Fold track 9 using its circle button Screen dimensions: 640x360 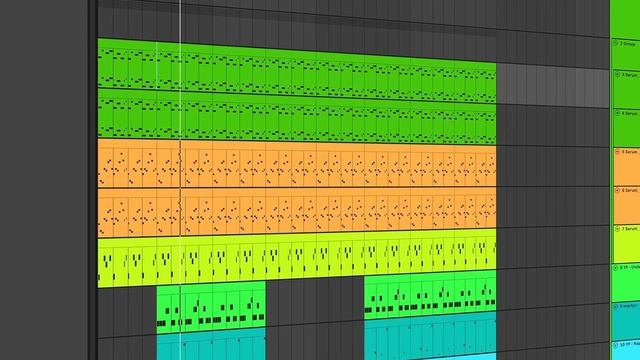pos(616,307)
